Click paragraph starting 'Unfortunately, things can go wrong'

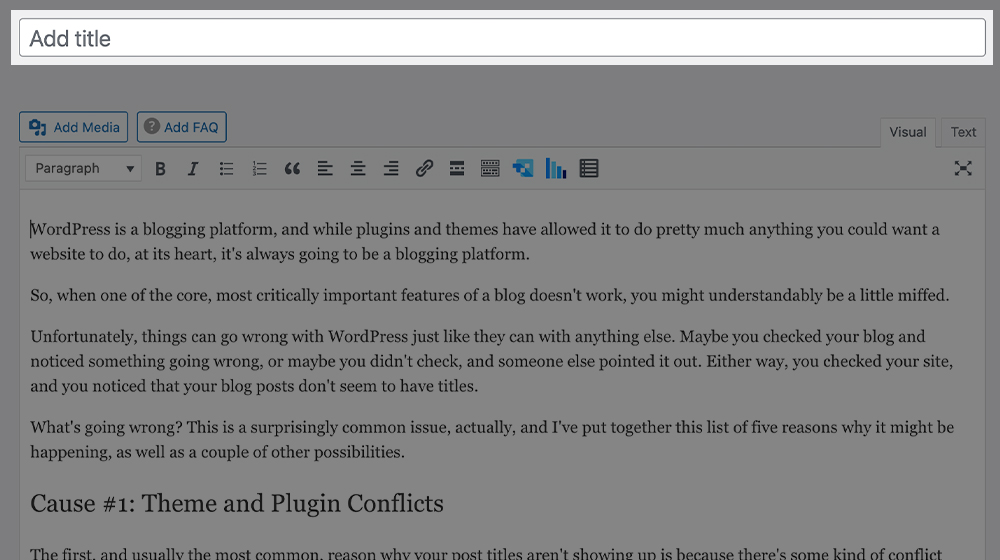(492, 361)
